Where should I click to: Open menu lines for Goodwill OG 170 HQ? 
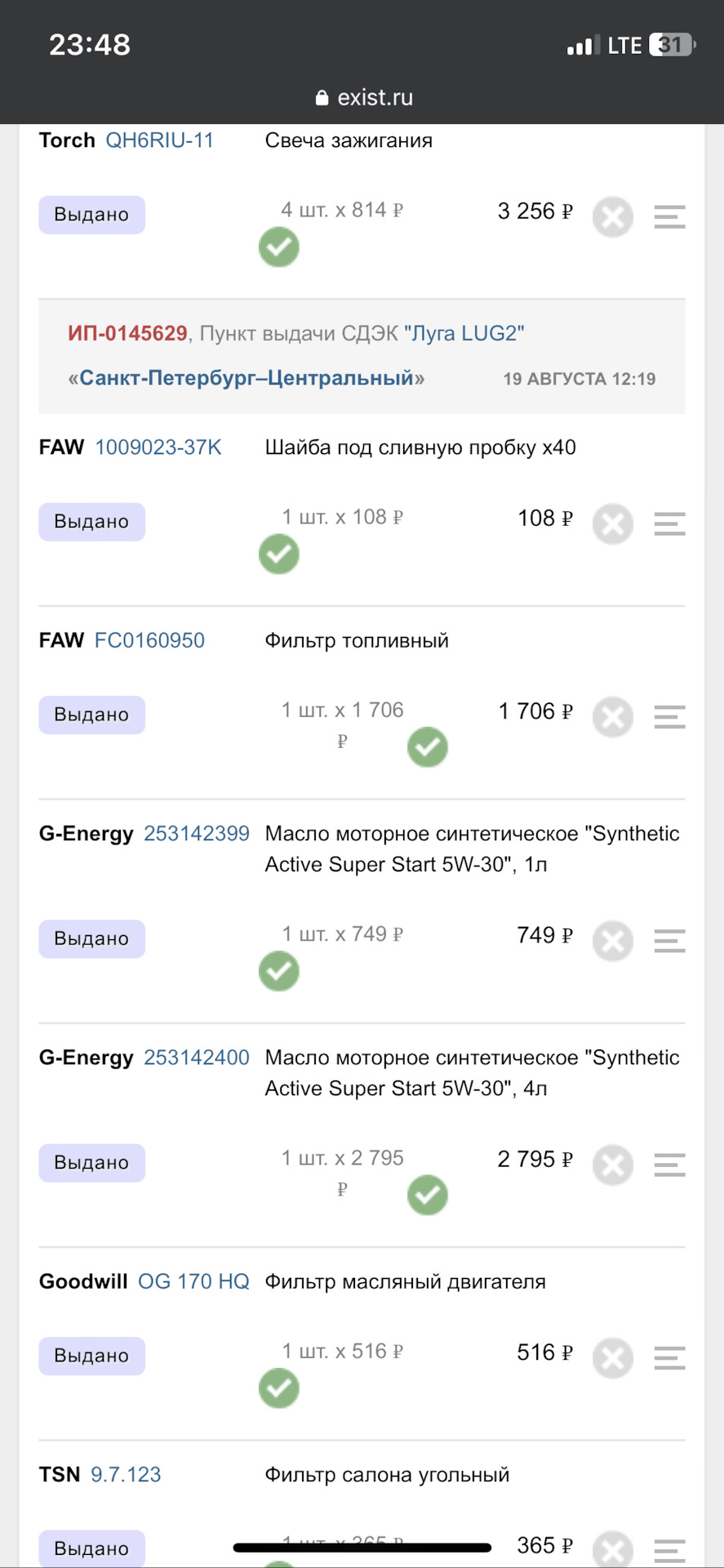(x=669, y=1358)
